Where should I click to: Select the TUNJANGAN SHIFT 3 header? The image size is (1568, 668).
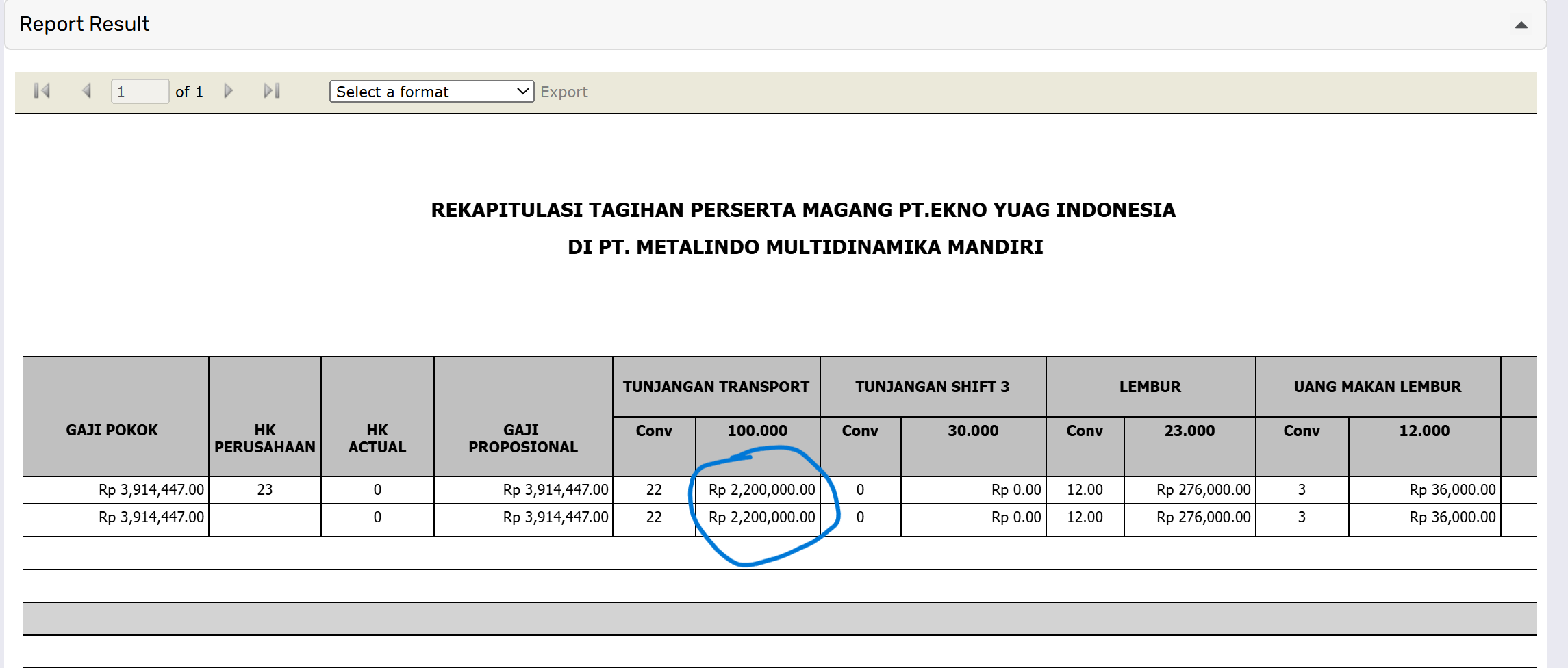tap(933, 387)
